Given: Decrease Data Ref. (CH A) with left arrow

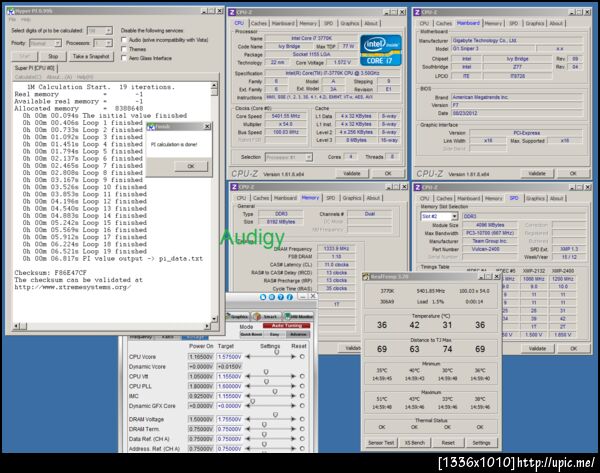Looking at the screenshot, I should 248,439.
